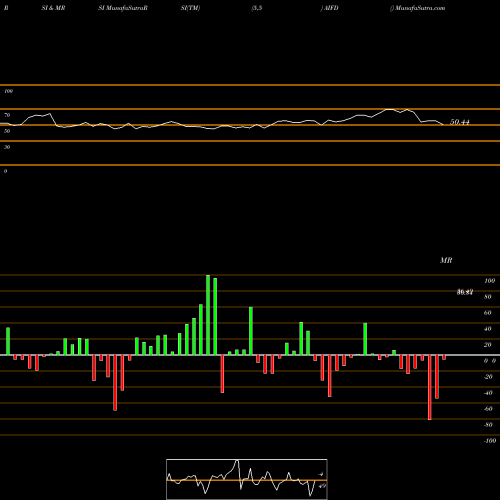Select the -80 label on MR axis
Image resolution: width=500 pixels, height=500 pixels.
coord(488,425)
